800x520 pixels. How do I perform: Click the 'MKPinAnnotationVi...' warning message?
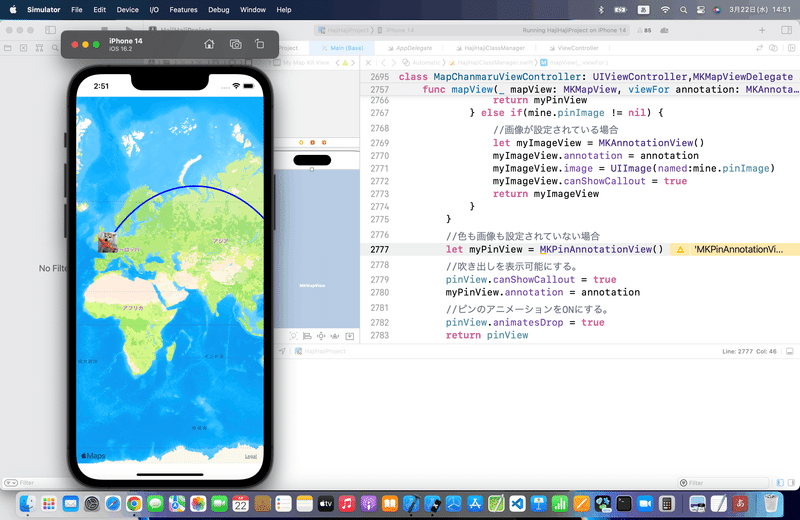[739, 250]
